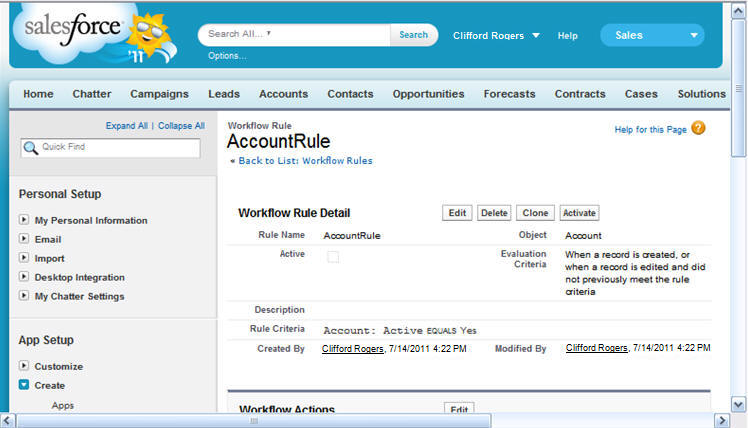This screenshot has height=428, width=748.
Task: Click the Help for this Page question icon
Action: pyautogui.click(x=698, y=128)
